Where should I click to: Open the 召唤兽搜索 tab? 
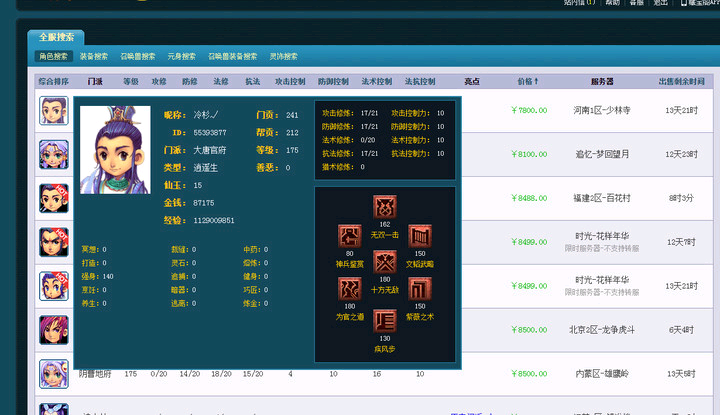coord(138,57)
